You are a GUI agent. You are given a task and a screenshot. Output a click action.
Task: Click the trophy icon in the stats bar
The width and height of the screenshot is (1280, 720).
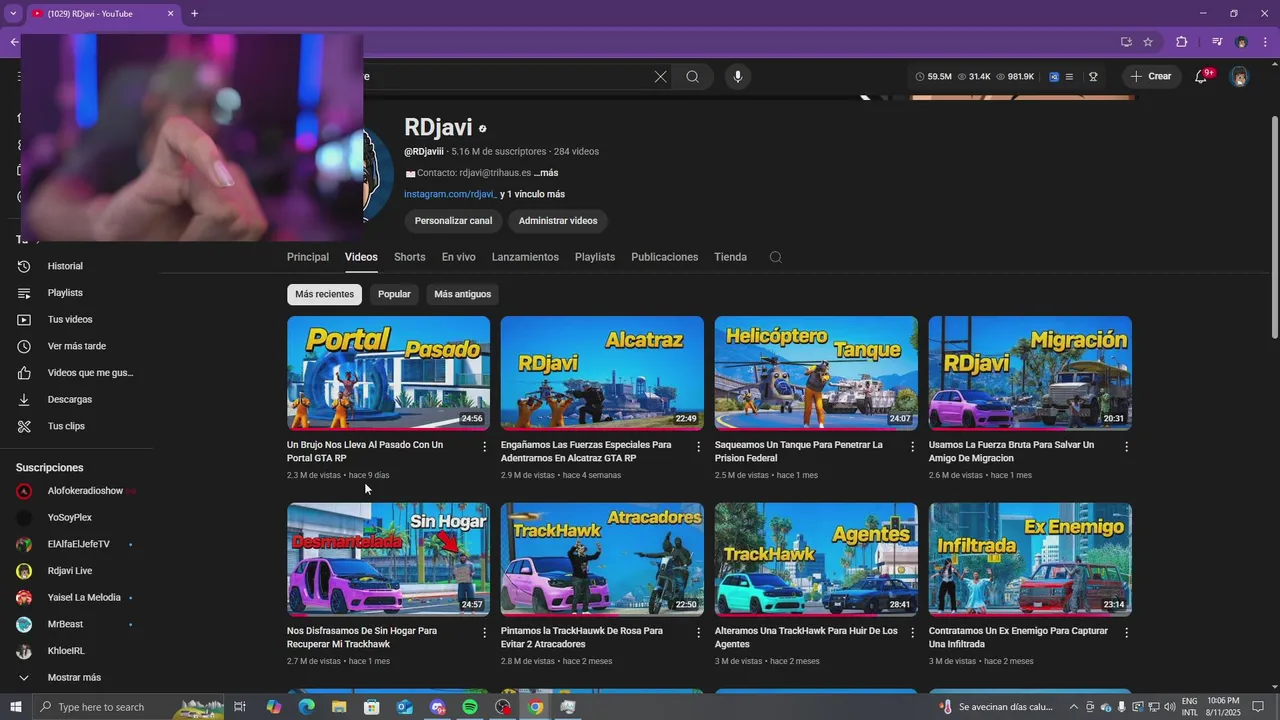click(1093, 77)
